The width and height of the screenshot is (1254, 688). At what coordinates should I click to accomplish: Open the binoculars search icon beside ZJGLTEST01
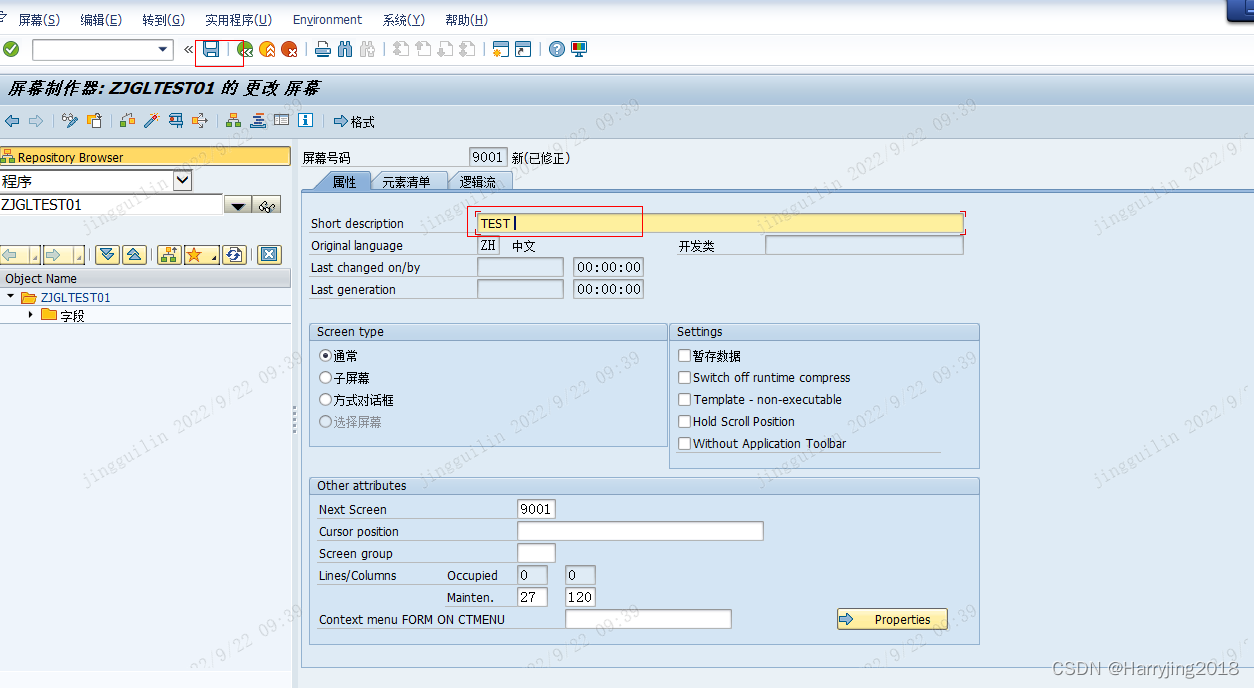click(x=266, y=204)
